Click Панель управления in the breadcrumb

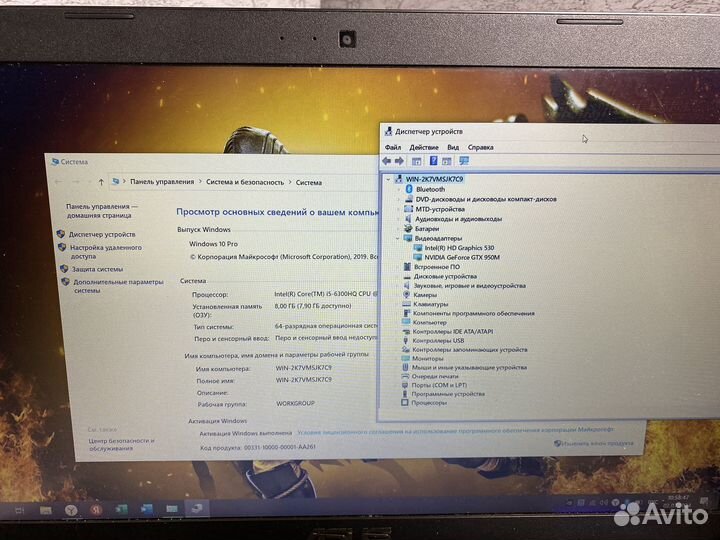[162, 182]
